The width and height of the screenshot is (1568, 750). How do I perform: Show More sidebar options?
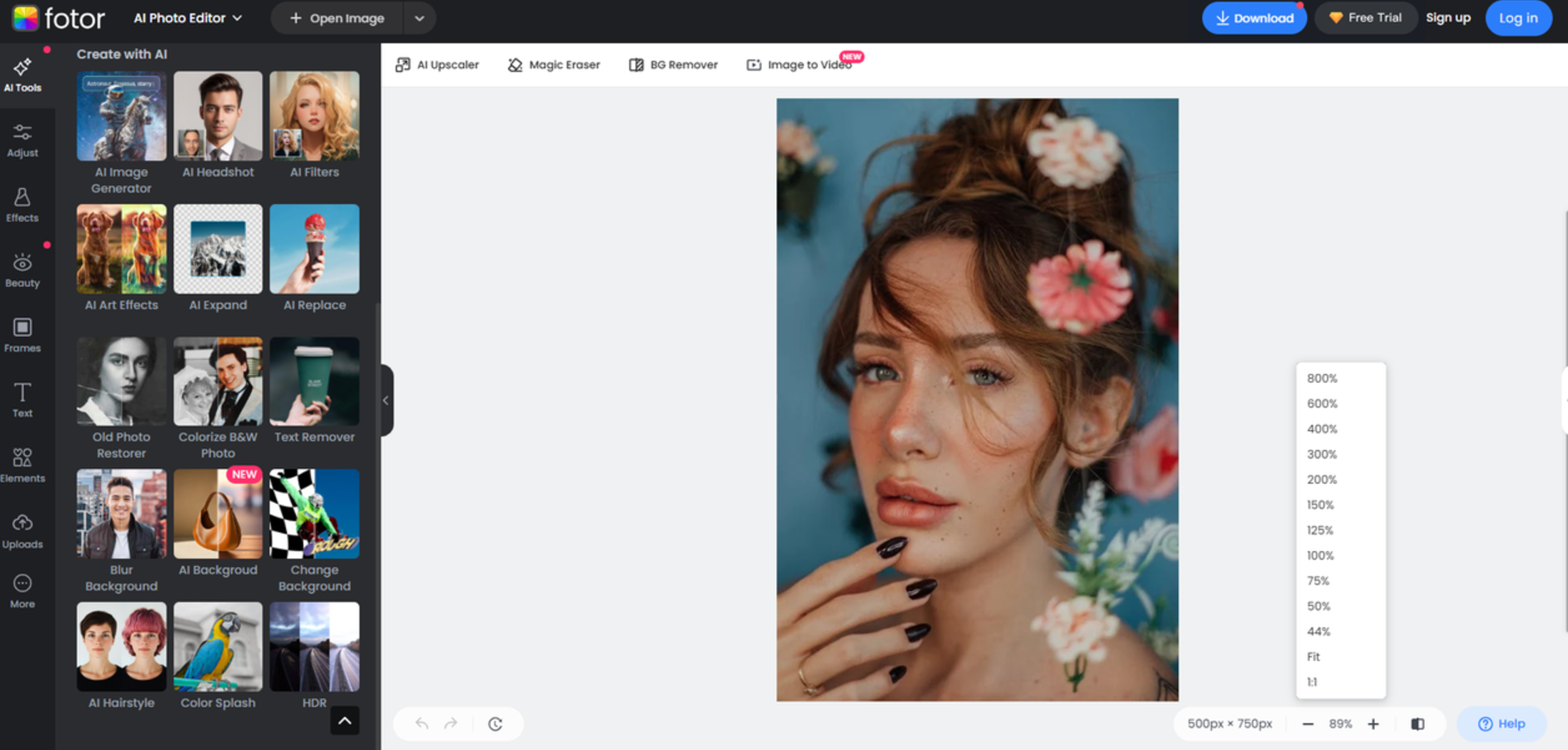[23, 592]
